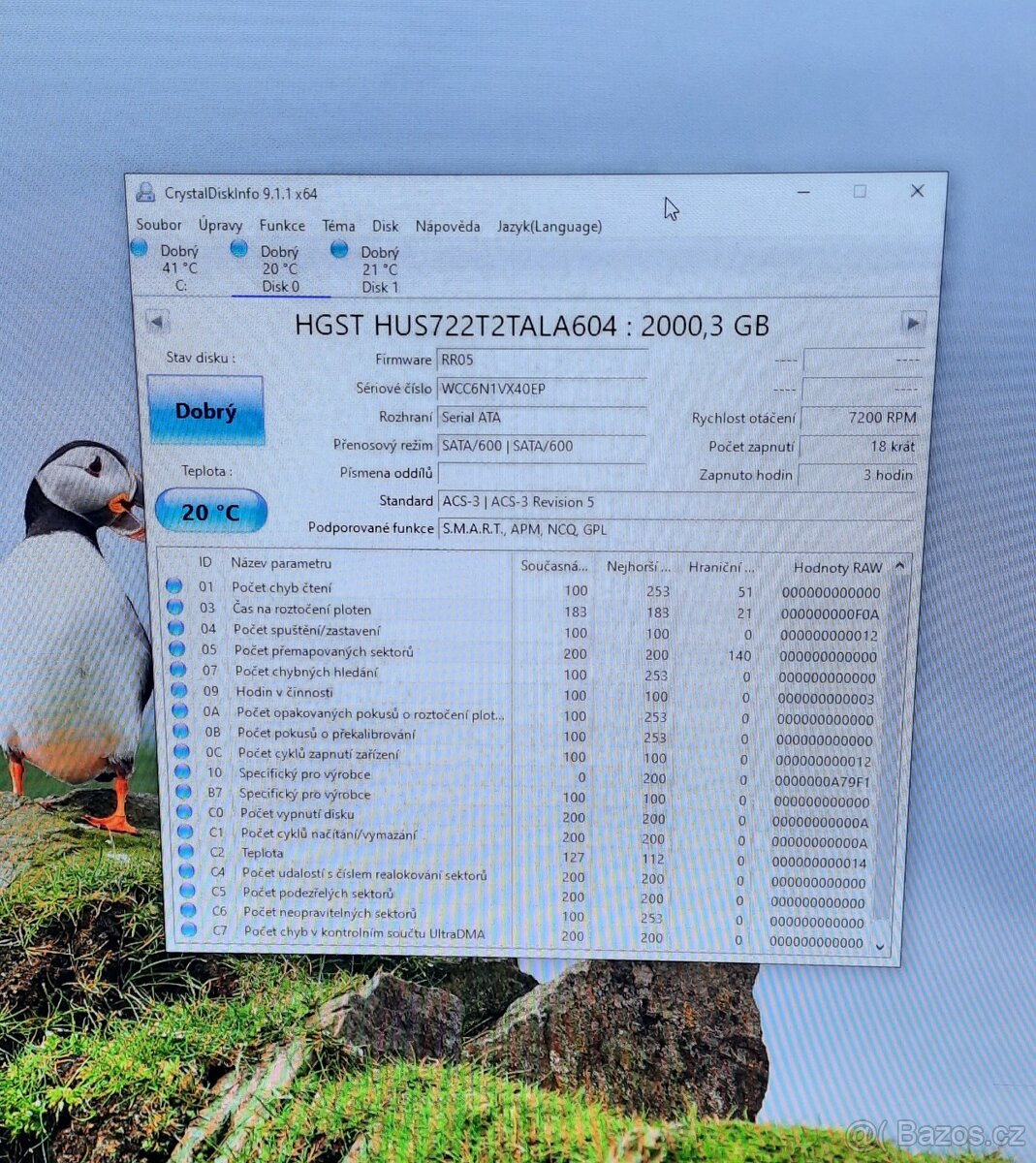Screen dimensions: 1036x1163
Task: Go to next disk with right arrow
Action: click(x=912, y=323)
